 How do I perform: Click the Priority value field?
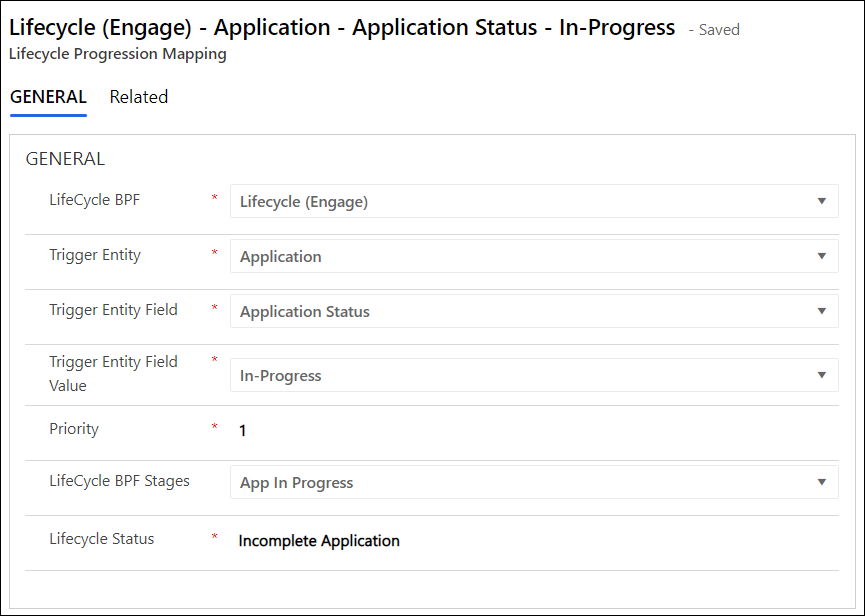tap(243, 431)
